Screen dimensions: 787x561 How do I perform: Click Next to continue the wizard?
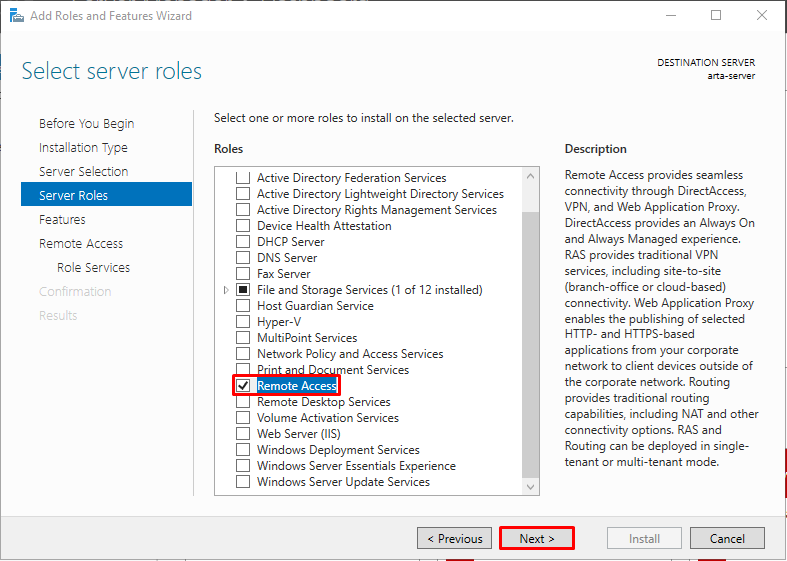click(x=537, y=538)
